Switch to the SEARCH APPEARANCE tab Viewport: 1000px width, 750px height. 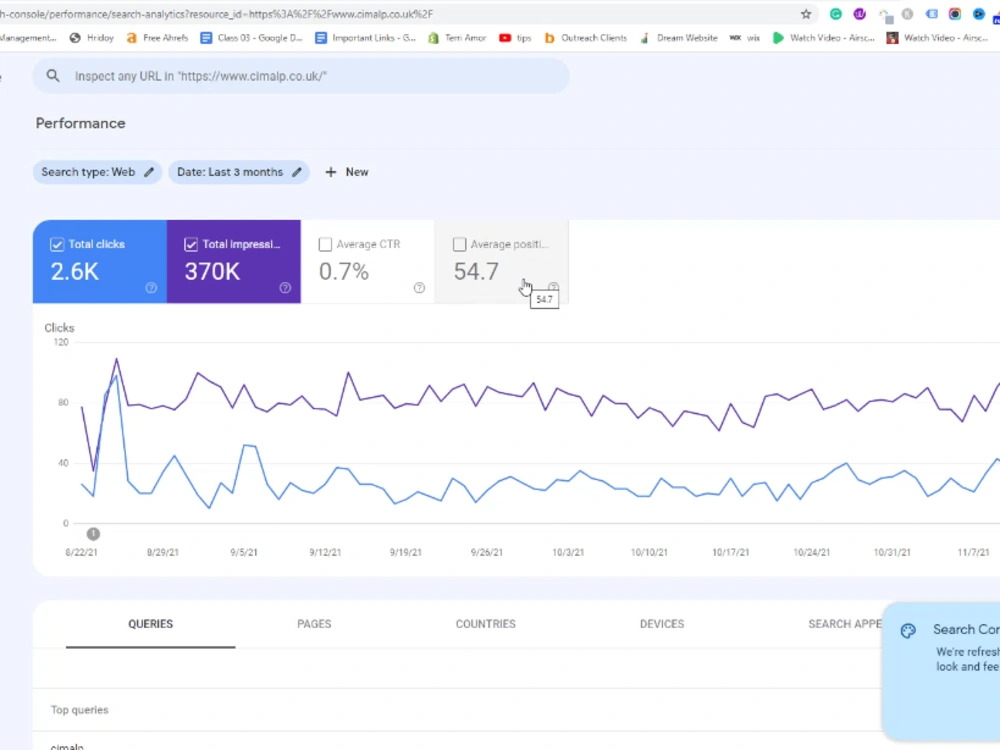click(844, 624)
